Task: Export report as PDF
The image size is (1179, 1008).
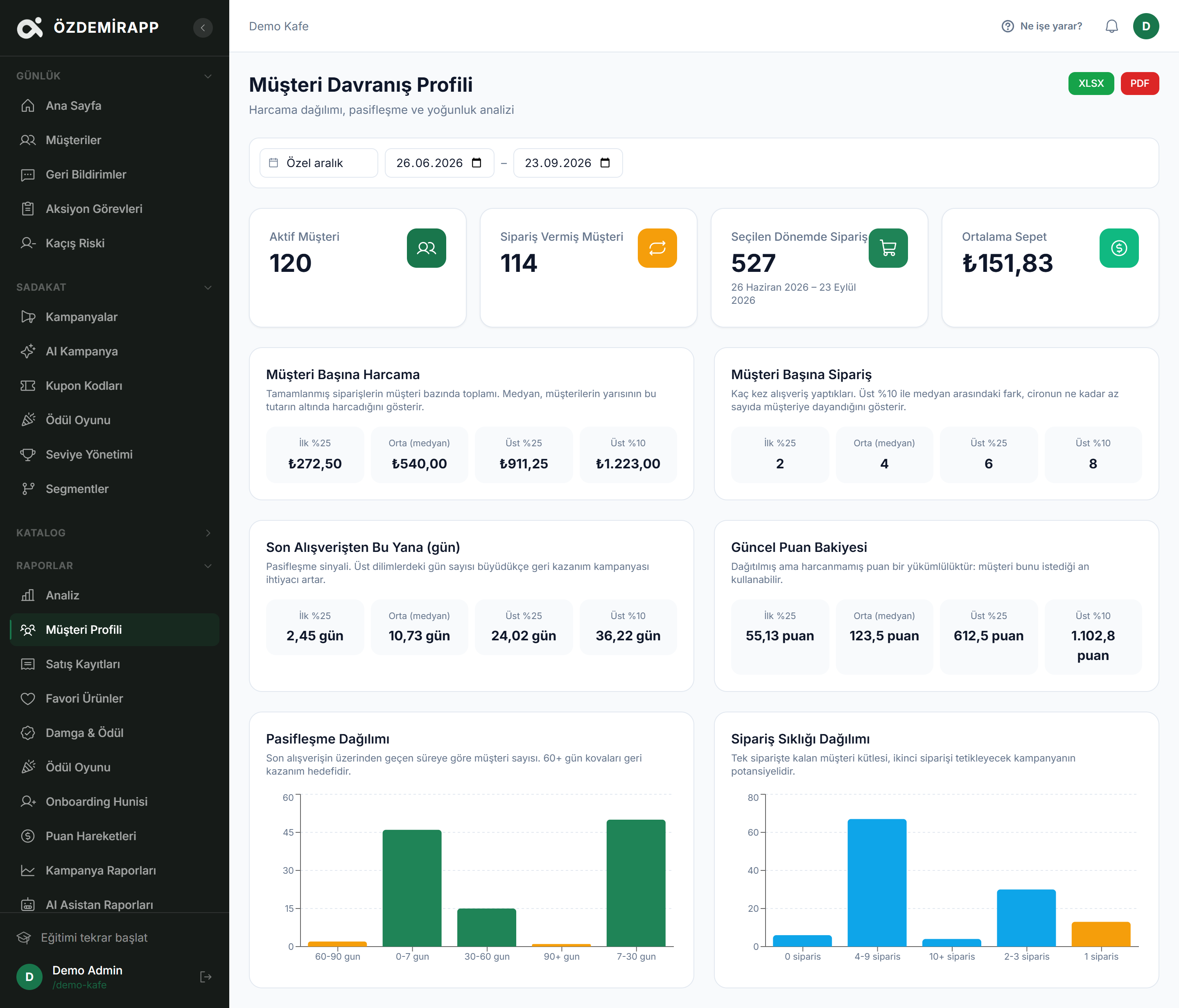Action: click(1139, 83)
